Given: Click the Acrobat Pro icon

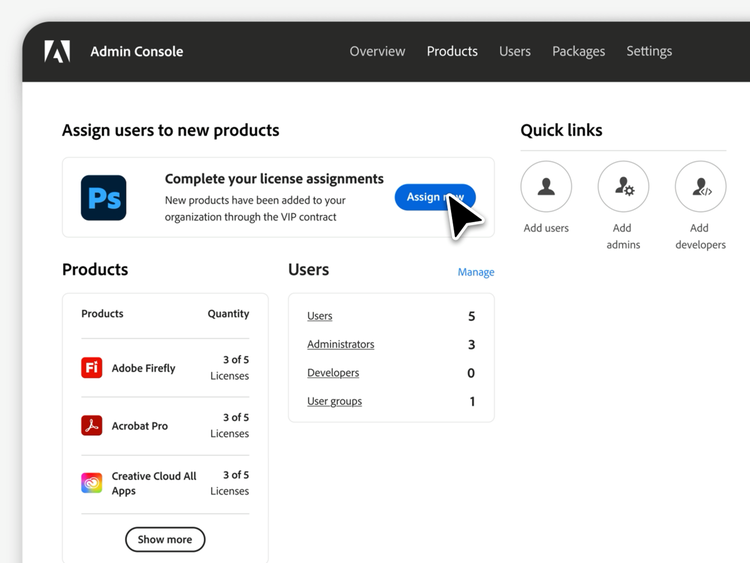Looking at the screenshot, I should (91, 425).
